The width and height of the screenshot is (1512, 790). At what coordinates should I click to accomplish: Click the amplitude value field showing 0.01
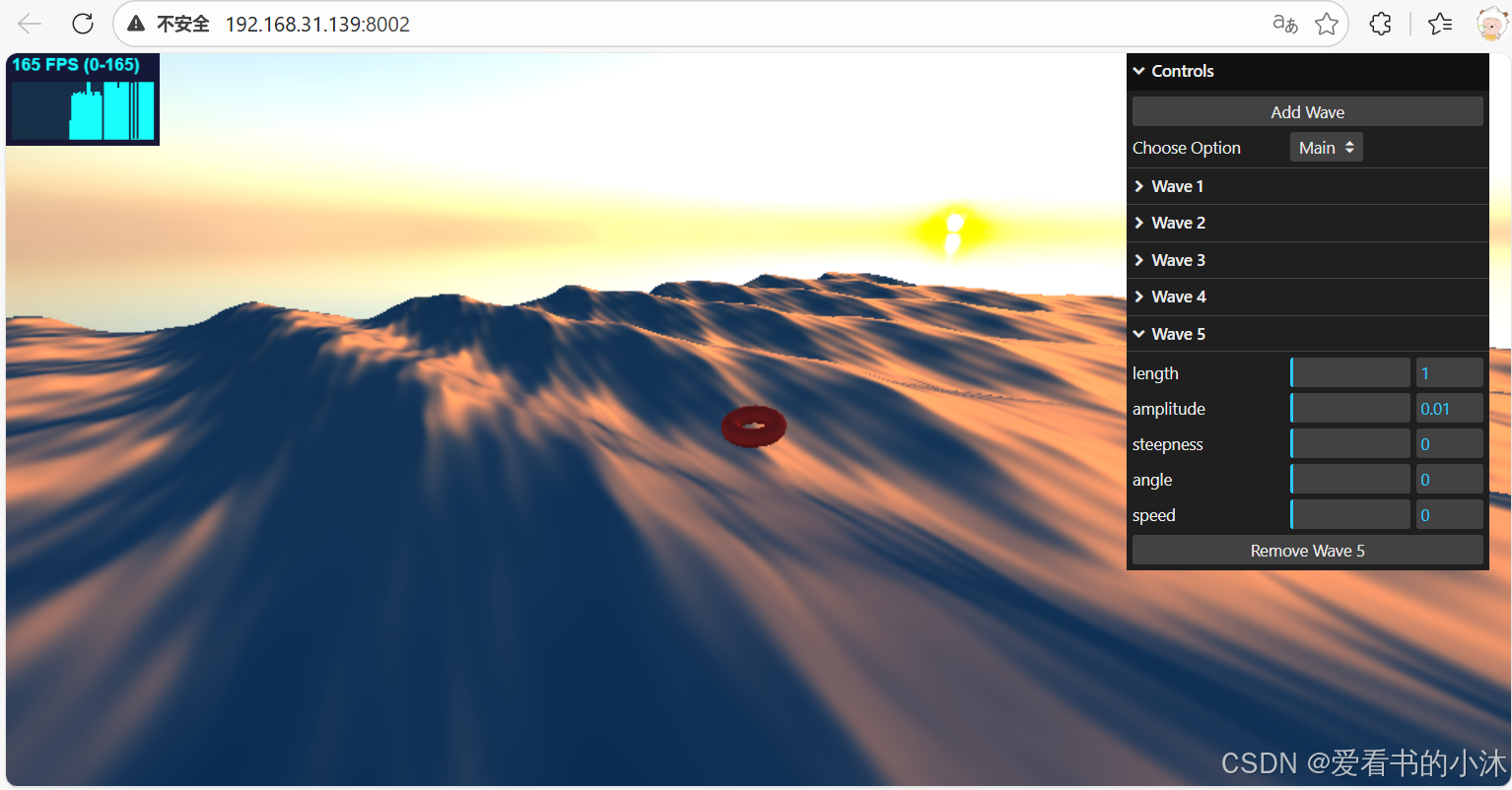[x=1450, y=409]
